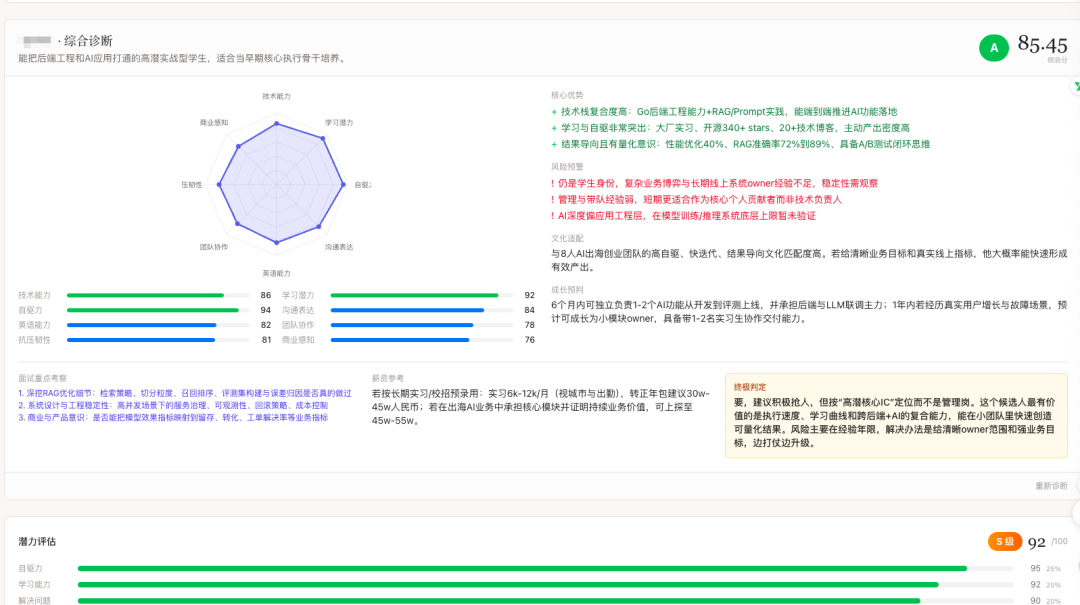Click the 技术能力 score bar showing 86
Screen dimensions: 1080x605
158,296
